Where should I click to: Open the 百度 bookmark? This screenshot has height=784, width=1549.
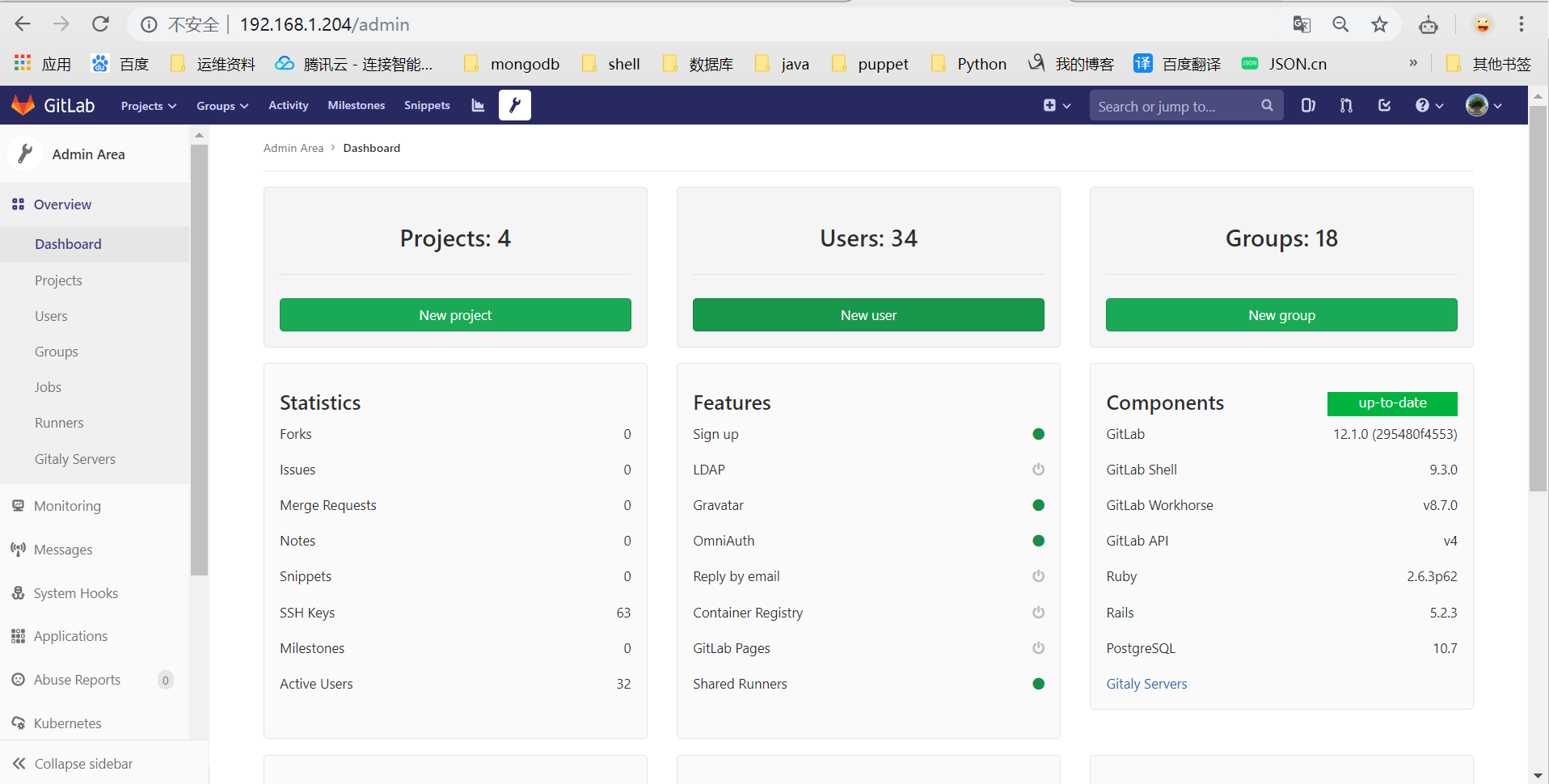click(x=120, y=64)
